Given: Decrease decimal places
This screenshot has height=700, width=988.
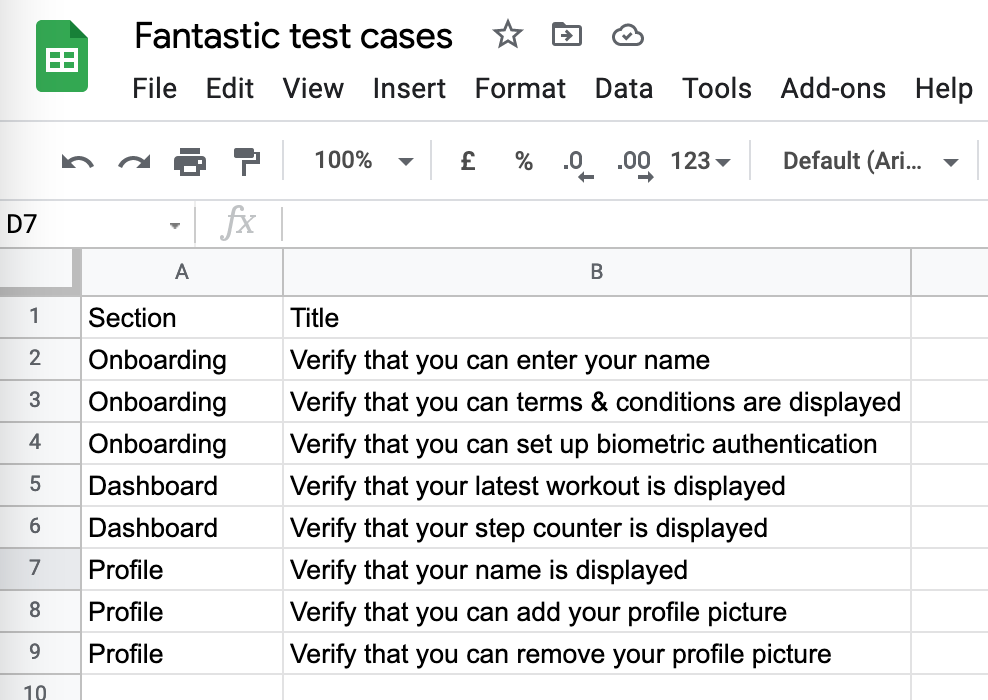Looking at the screenshot, I should [x=577, y=163].
